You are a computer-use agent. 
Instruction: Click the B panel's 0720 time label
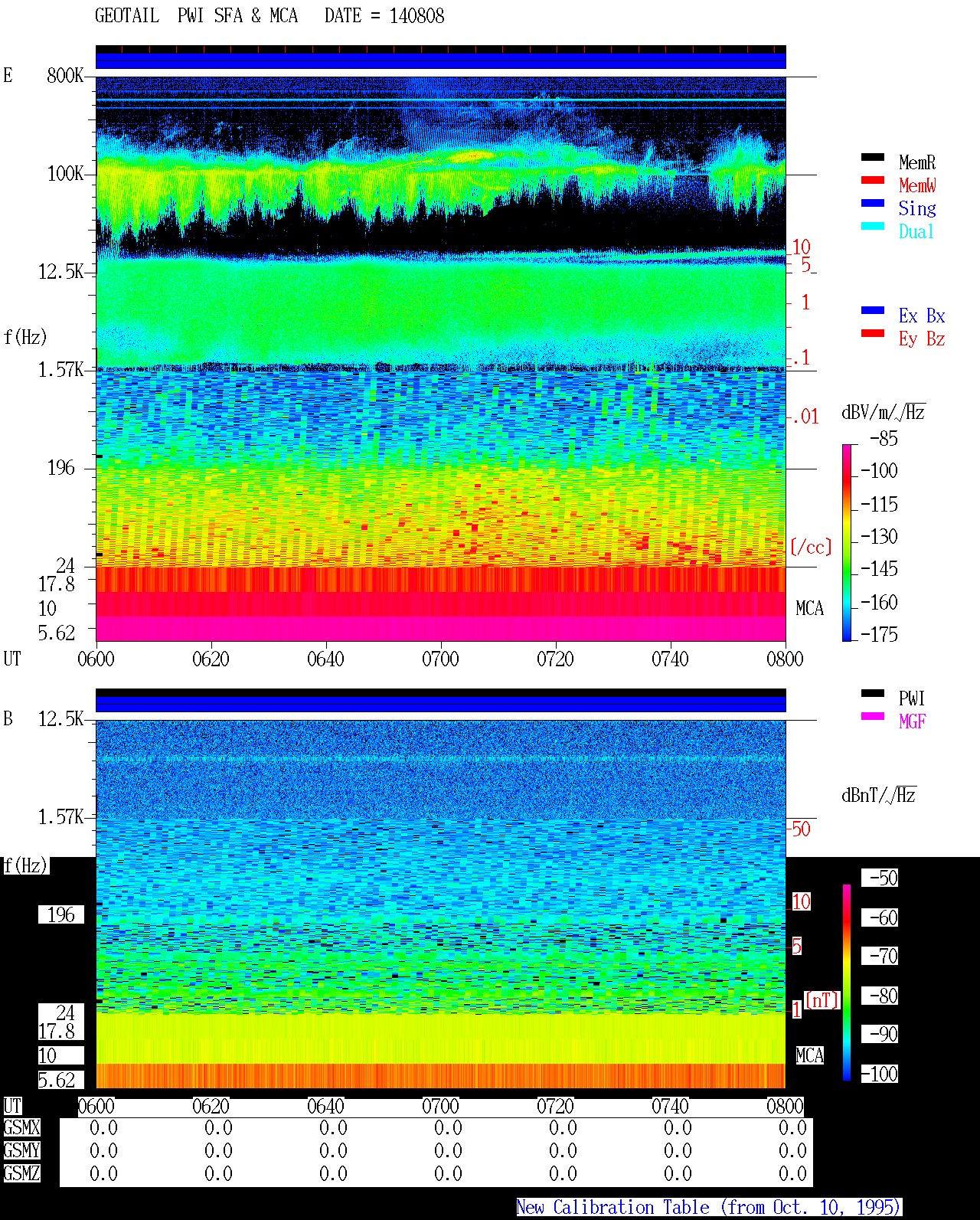[x=555, y=1107]
